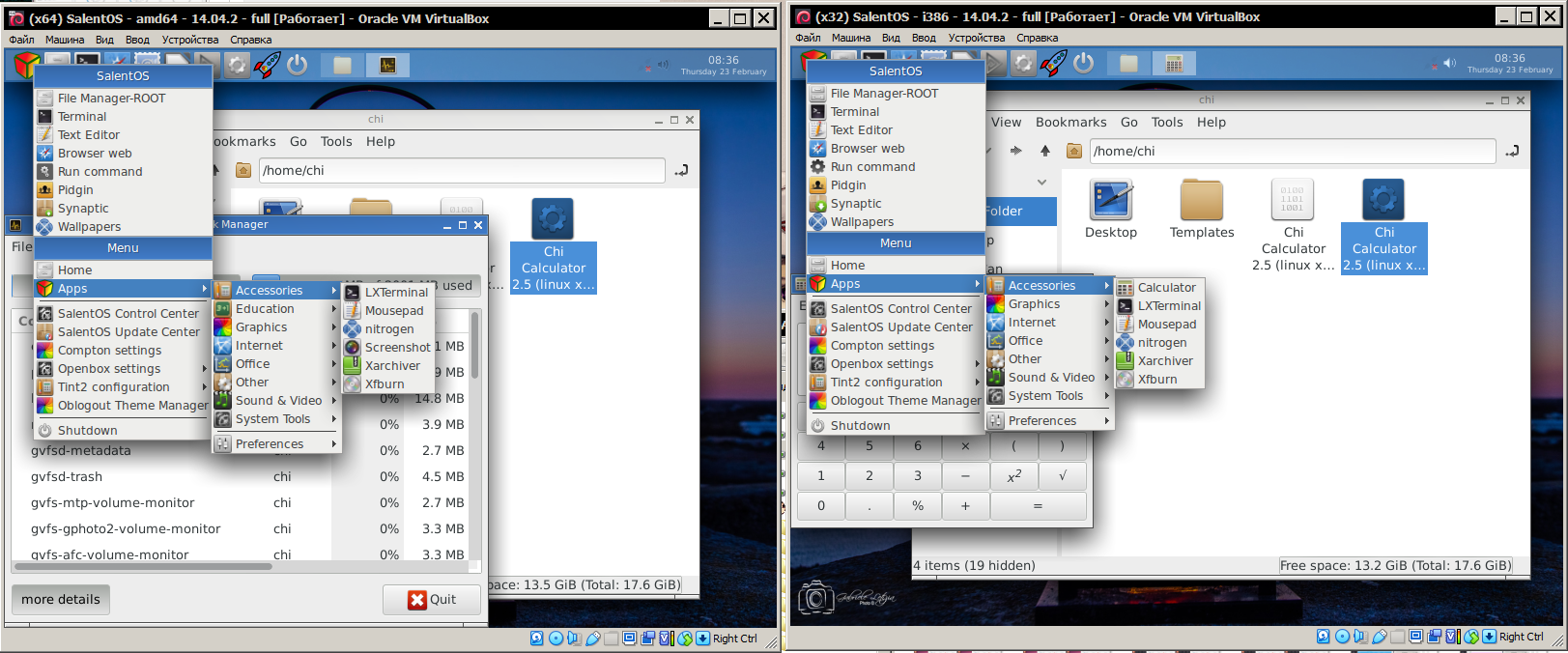The height and width of the screenshot is (653, 1568).
Task: Open SalentOS Update Center in x64 menu
Action: coord(123,332)
